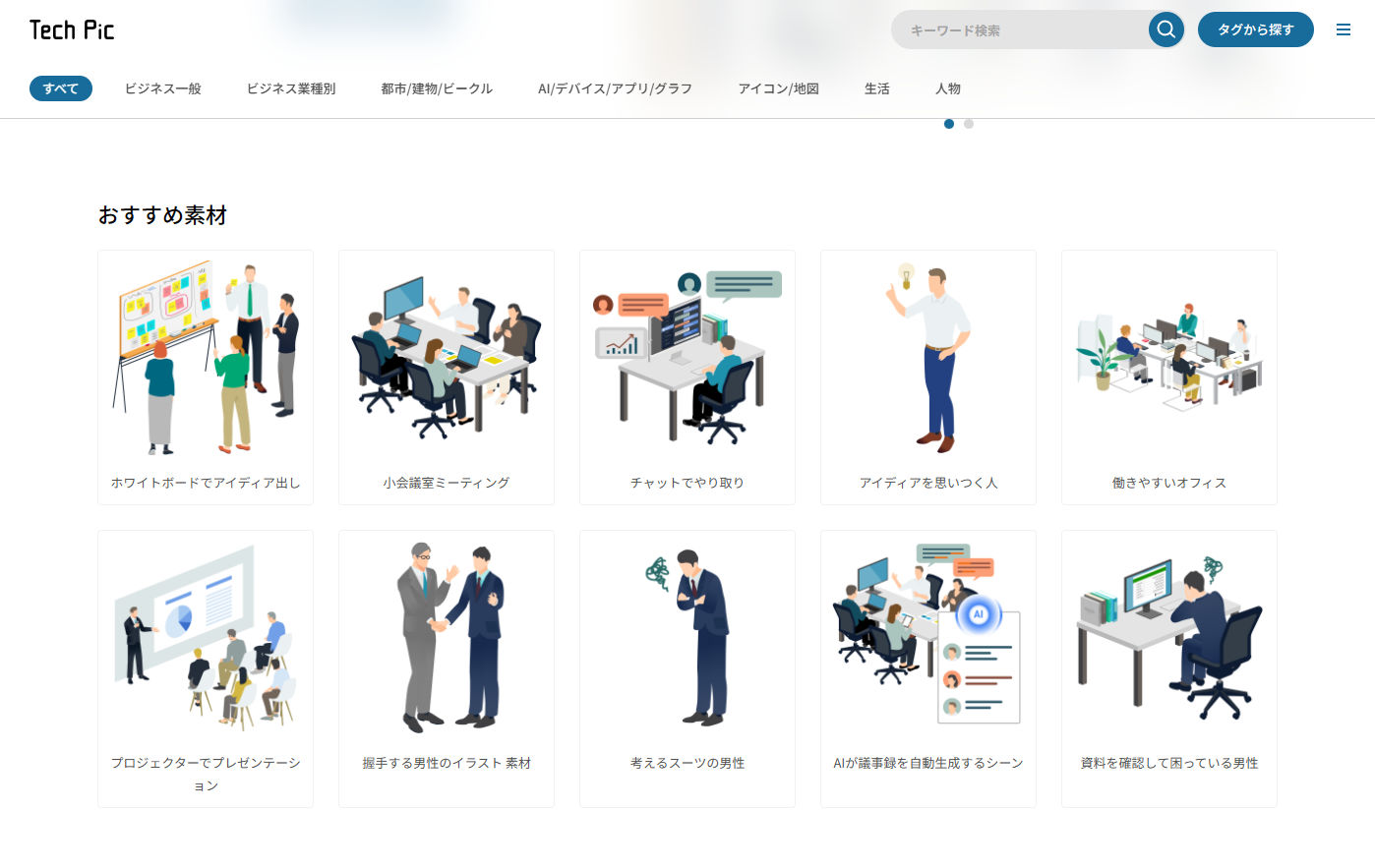Open the ビジネス業種別 category

click(x=290, y=88)
